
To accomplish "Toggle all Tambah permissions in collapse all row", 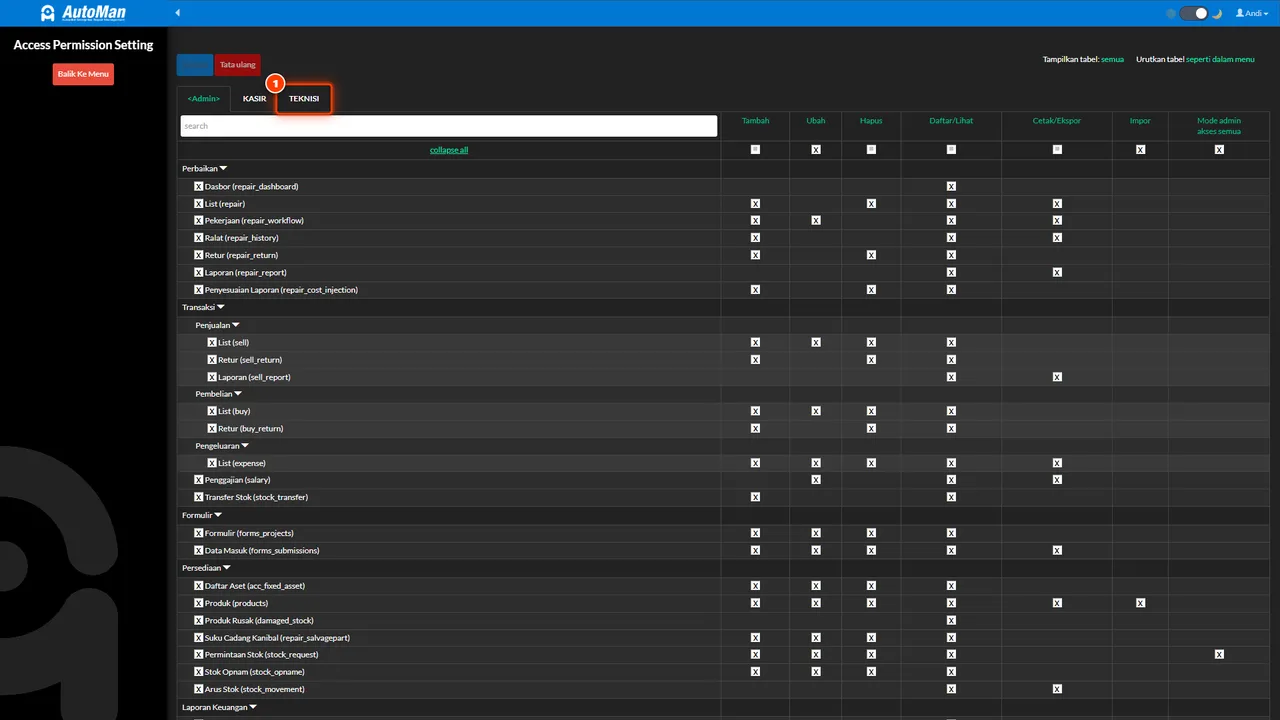I will (x=755, y=149).
